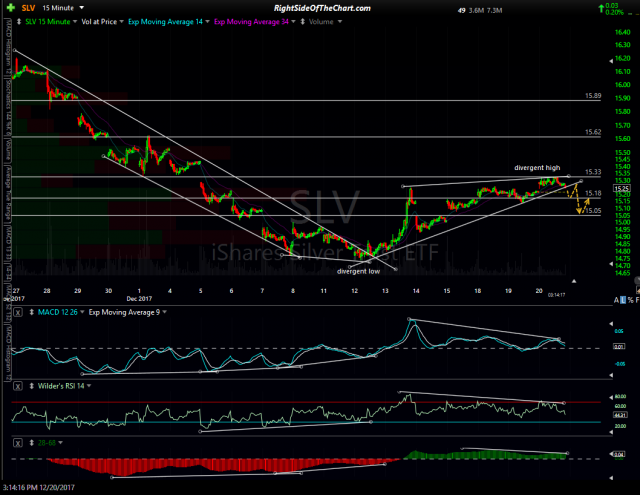640x495 pixels.
Task: Close the Wilder's RSI 14 subpanel
Action: click(x=18, y=386)
